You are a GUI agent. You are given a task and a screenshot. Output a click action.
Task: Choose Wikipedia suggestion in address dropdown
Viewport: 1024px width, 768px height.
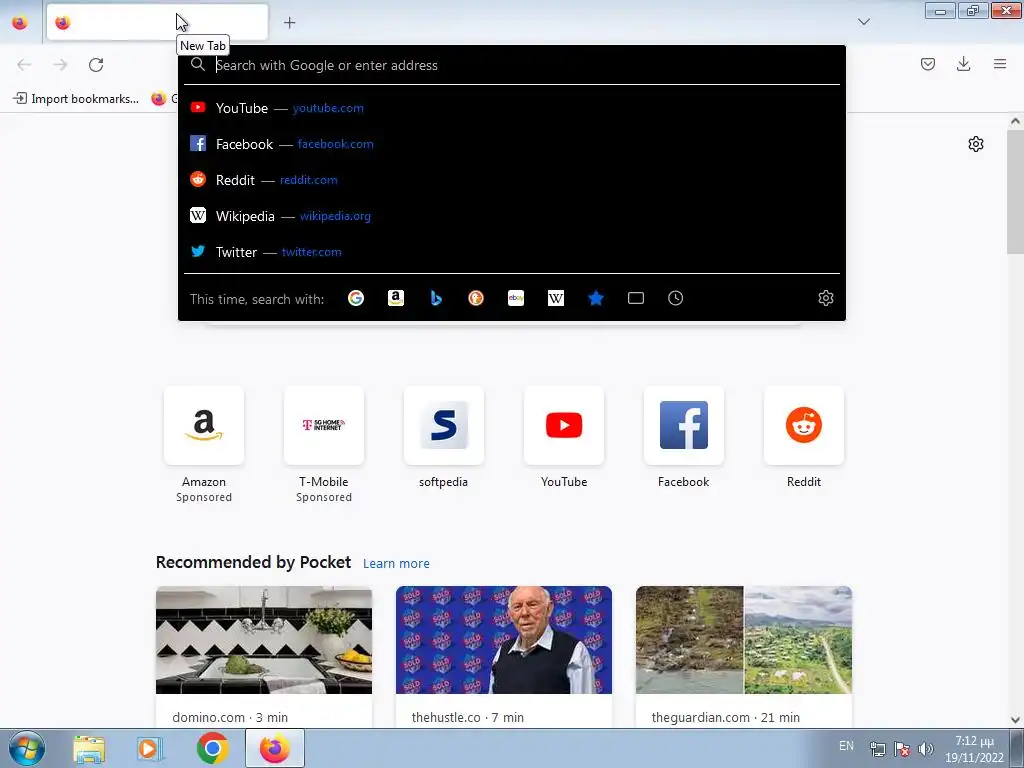pos(511,216)
